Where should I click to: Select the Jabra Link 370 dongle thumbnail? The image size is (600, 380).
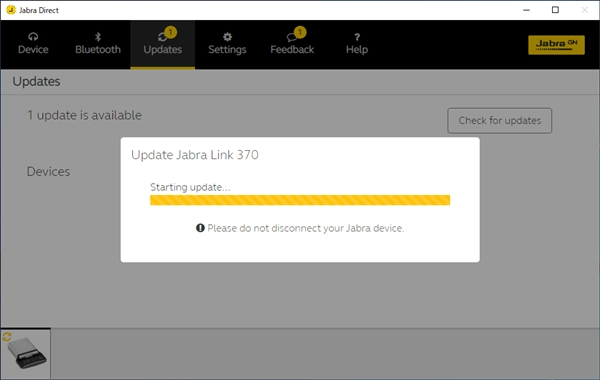[x=26, y=353]
